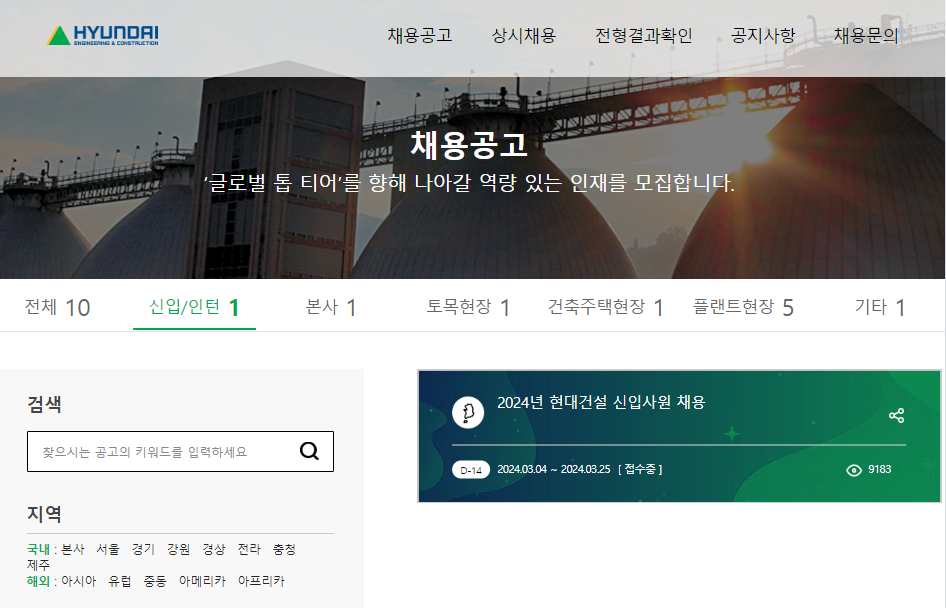Open the 전형결과확인 menu
This screenshot has width=946, height=608.
click(x=644, y=36)
